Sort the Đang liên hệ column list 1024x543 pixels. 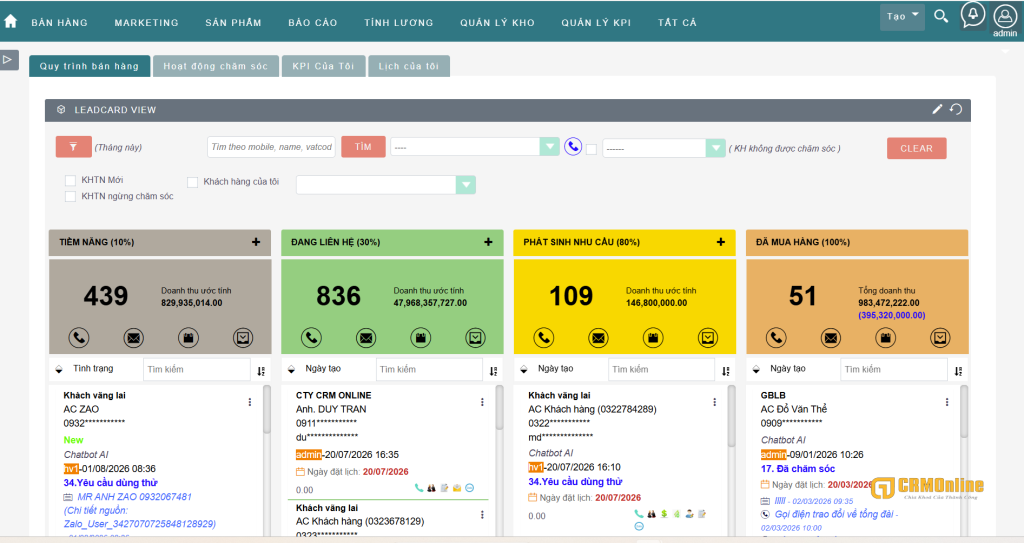tap(494, 371)
